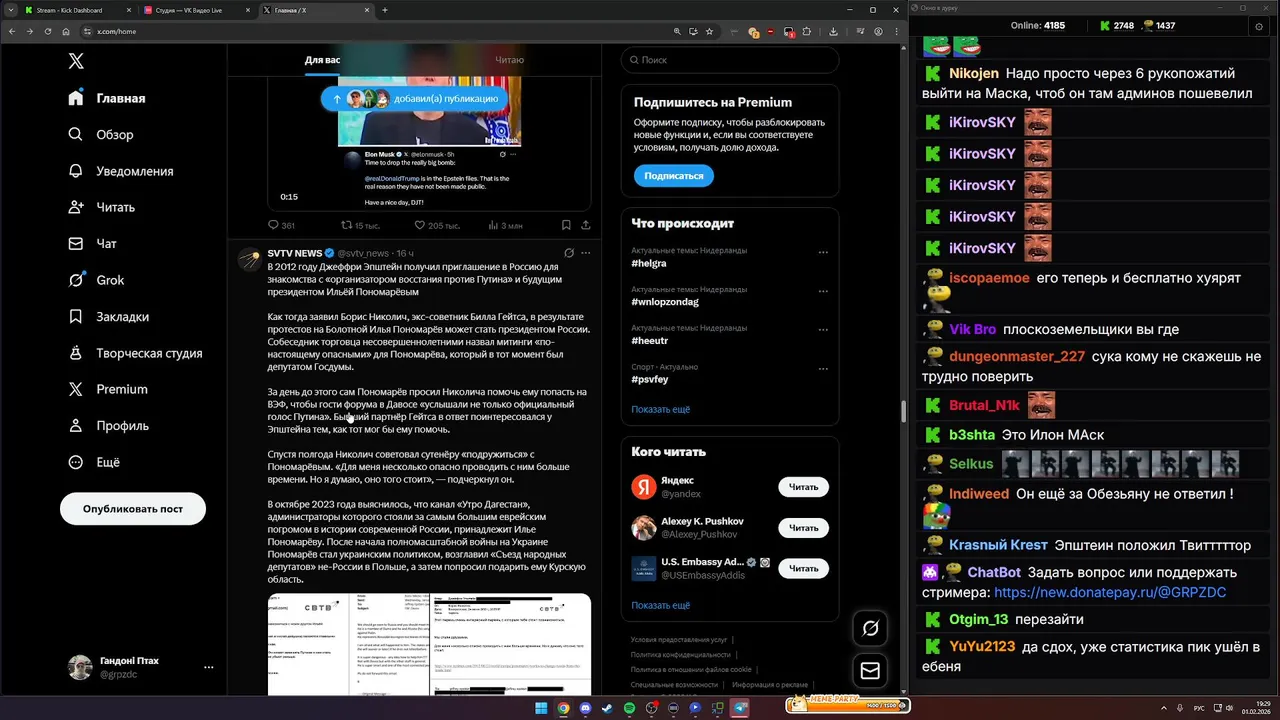Click the X logo in the sidebar
The image size is (1280, 720).
click(x=76, y=61)
